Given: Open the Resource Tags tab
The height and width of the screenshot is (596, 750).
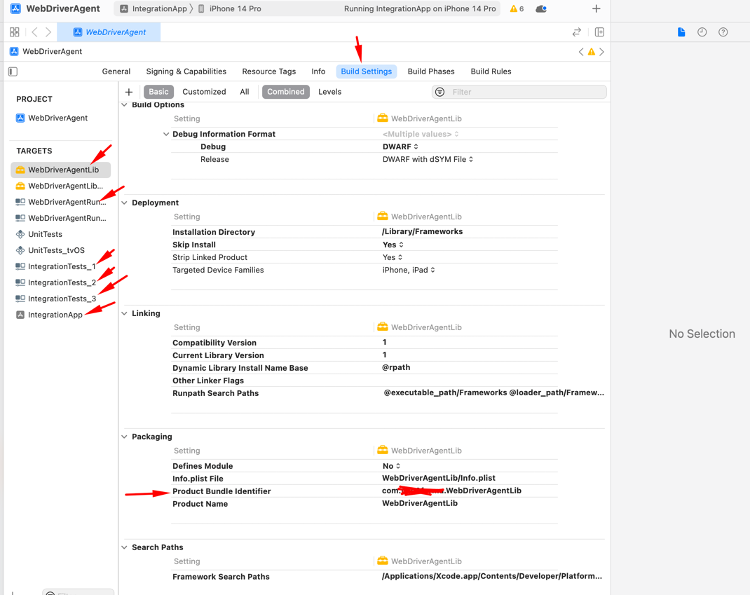Looking at the screenshot, I should (269, 71).
